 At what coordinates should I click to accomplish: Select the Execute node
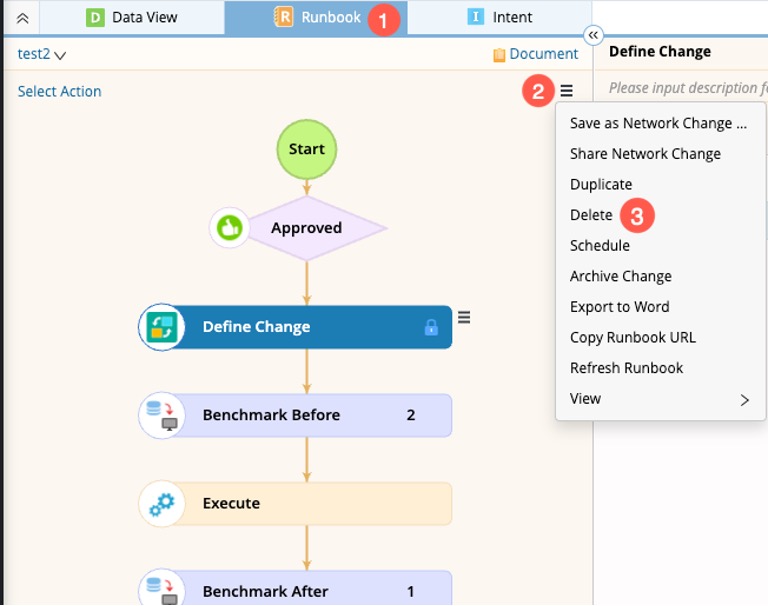click(295, 504)
